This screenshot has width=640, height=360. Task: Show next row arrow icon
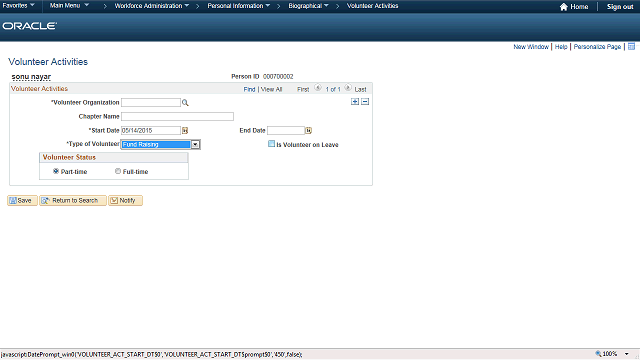(348, 88)
